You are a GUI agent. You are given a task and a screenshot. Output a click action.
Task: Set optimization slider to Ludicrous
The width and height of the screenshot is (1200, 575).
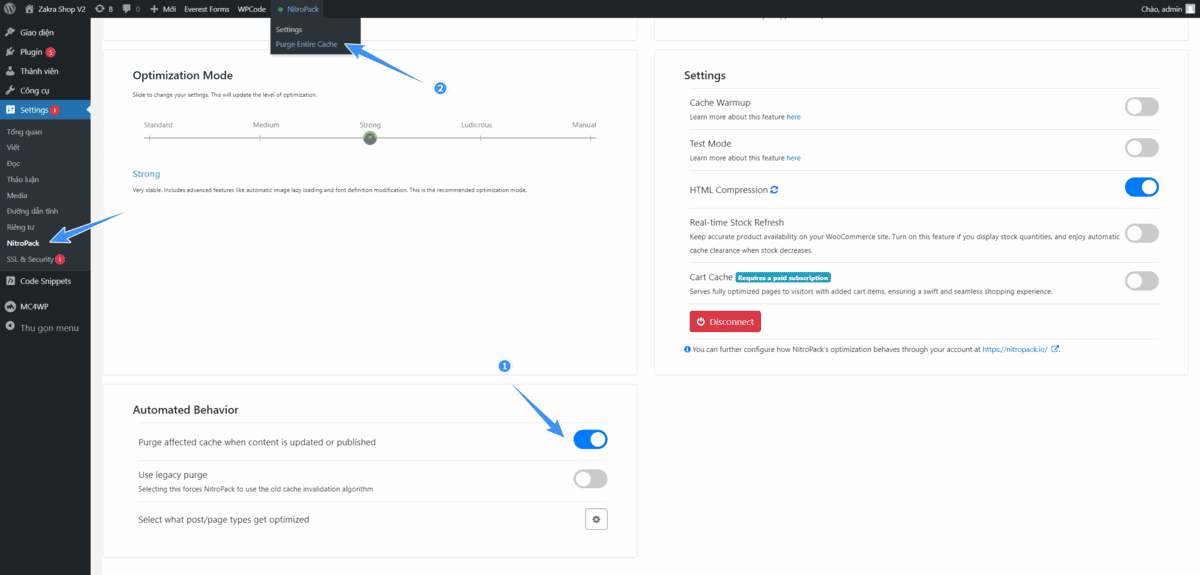(481, 138)
